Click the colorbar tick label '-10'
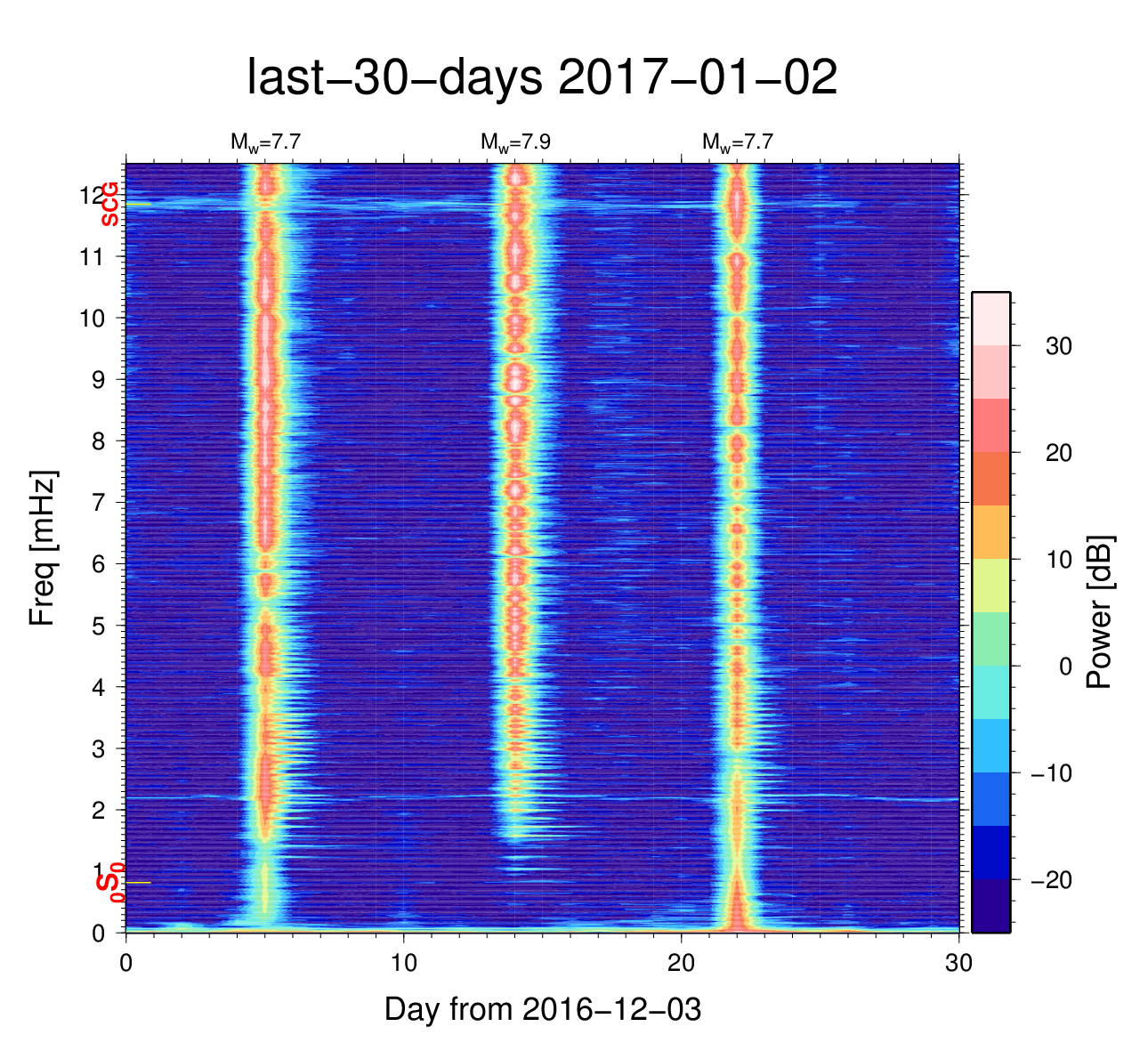 1051,773
